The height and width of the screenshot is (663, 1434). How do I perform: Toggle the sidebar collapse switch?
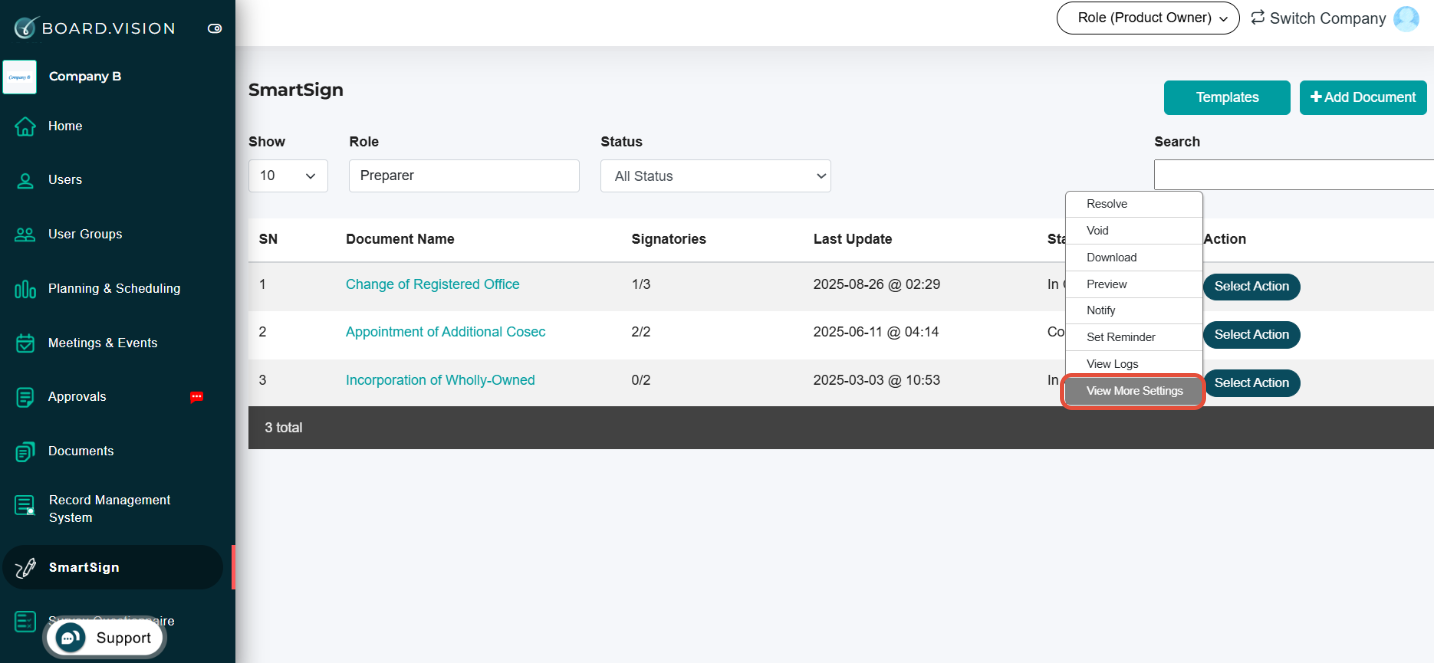coord(214,29)
